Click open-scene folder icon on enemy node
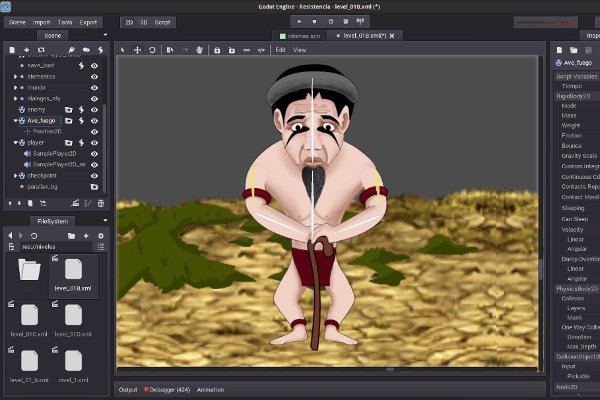 pyautogui.click(x=68, y=110)
